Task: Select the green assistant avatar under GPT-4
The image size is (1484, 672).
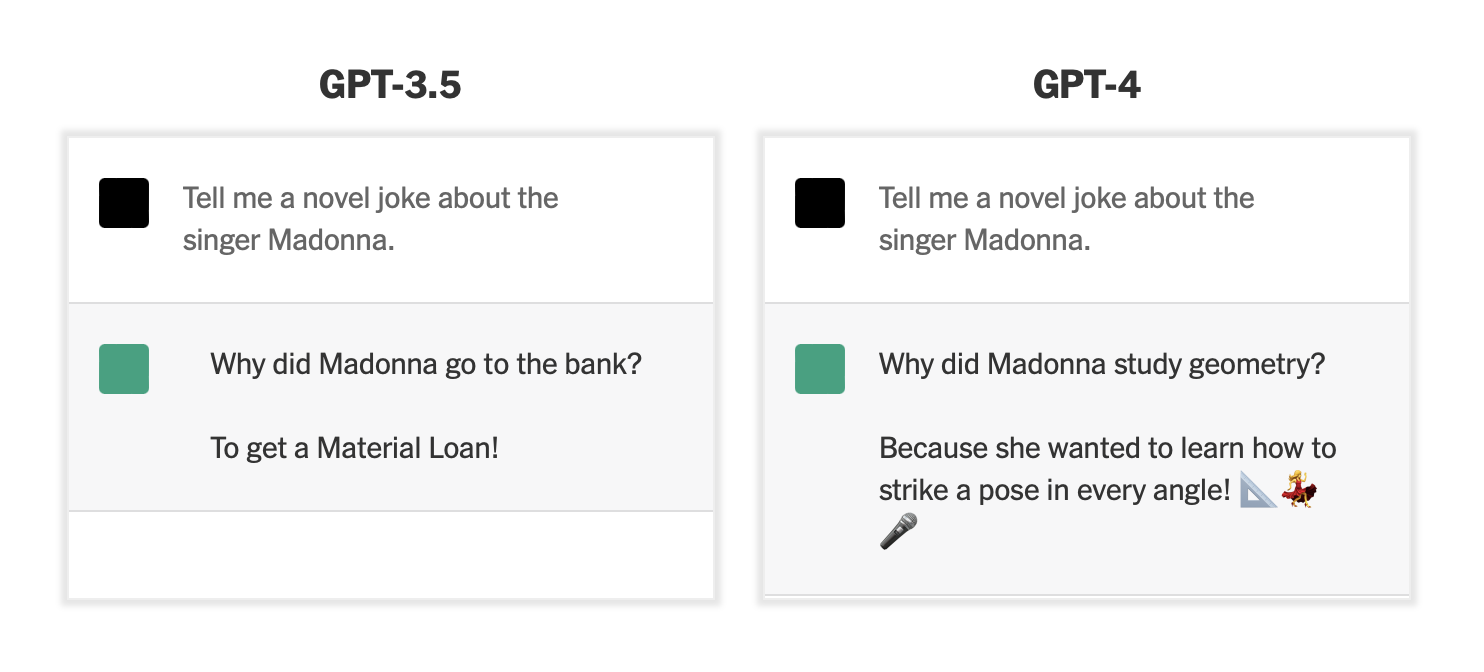Action: tap(820, 369)
